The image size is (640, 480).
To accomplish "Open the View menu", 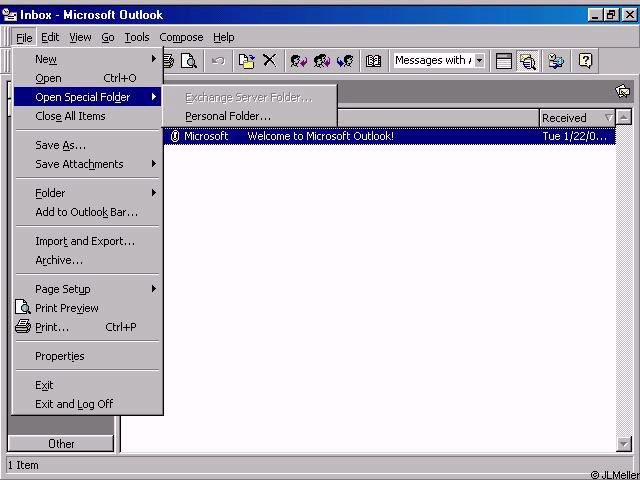I will tap(80, 38).
